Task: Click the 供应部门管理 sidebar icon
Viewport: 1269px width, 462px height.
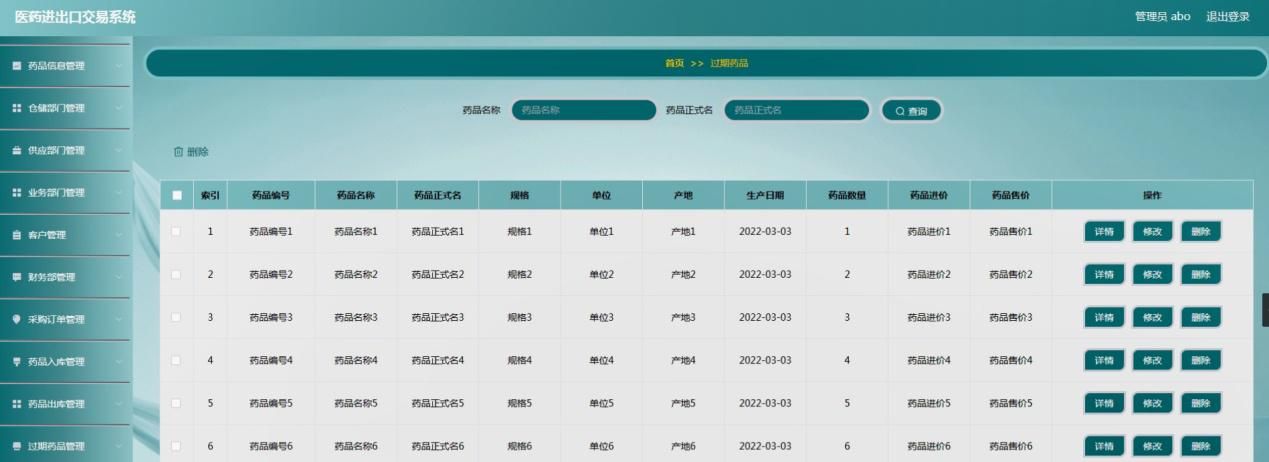Action: (17, 150)
